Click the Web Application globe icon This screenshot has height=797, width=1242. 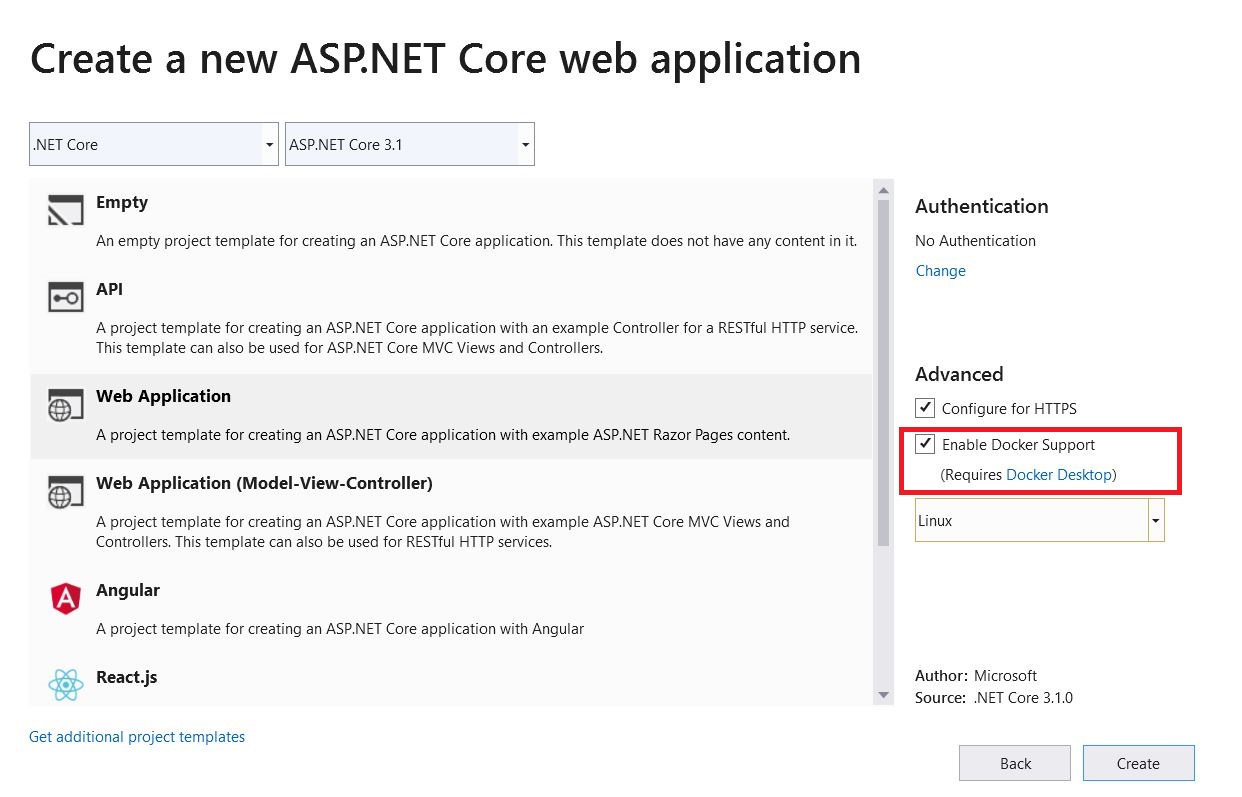coord(65,405)
